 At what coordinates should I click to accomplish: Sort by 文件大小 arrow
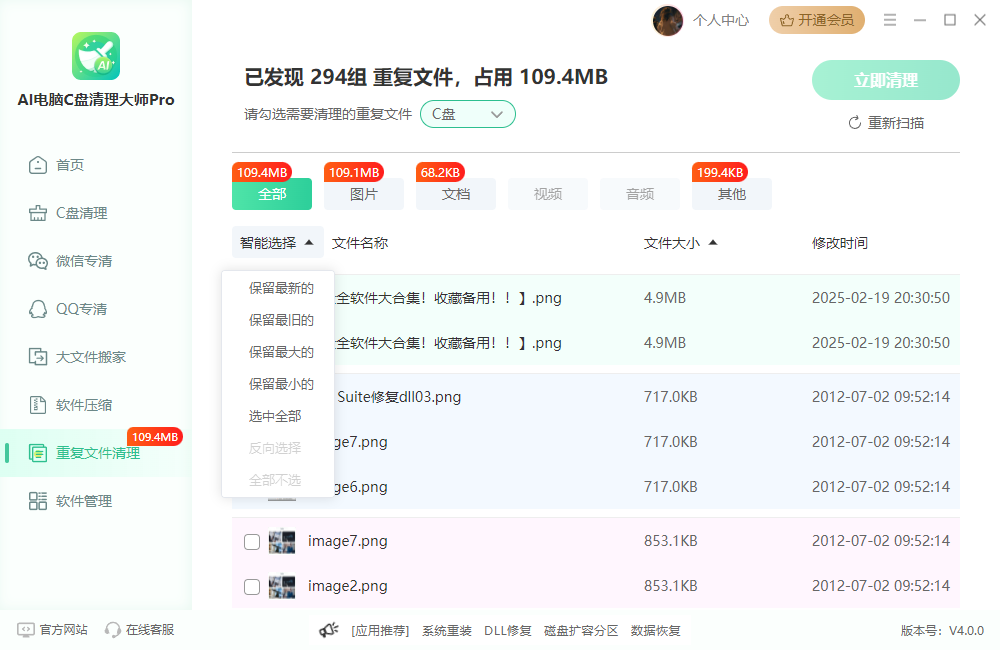pos(713,242)
